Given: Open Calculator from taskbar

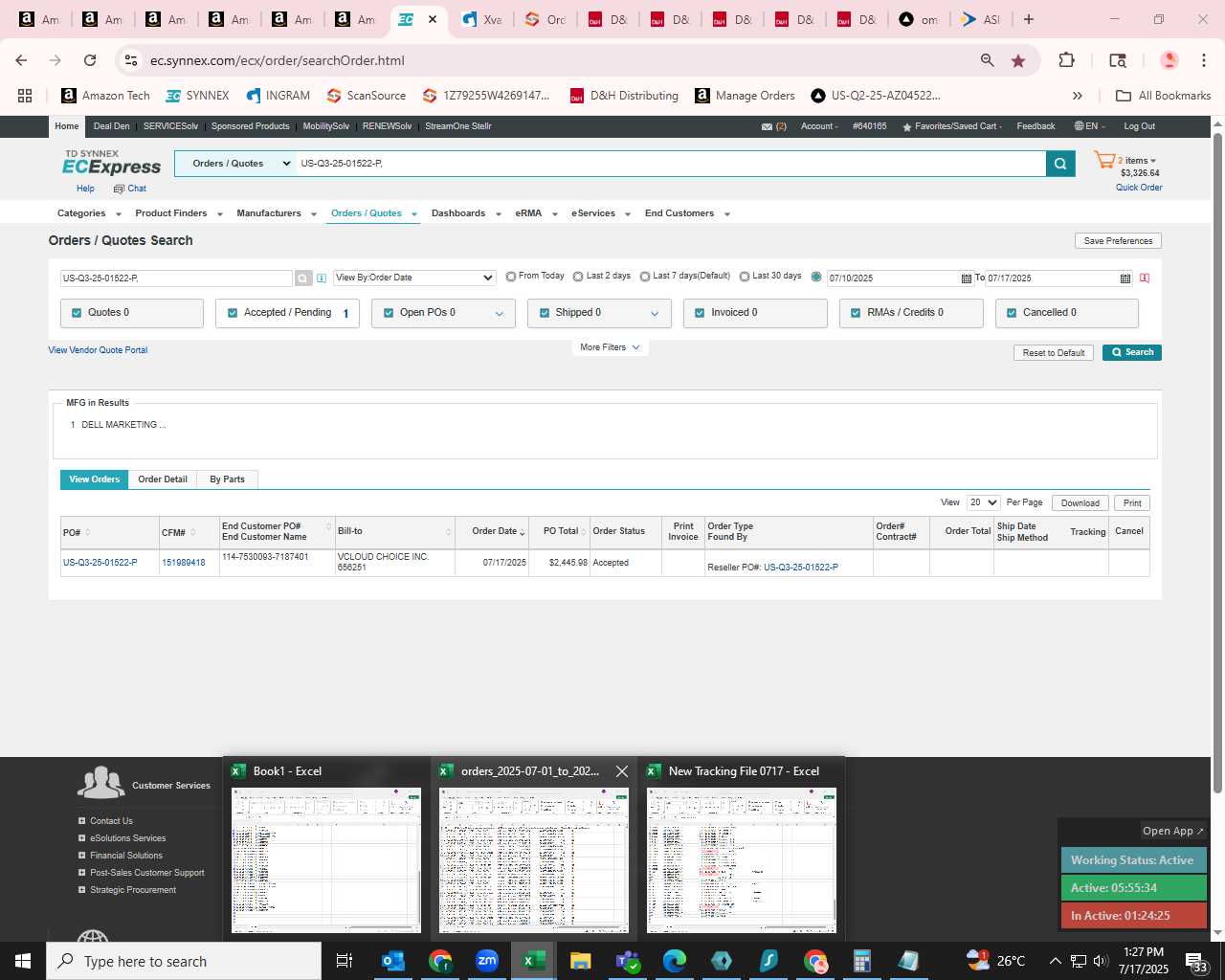Looking at the screenshot, I should click(x=862, y=961).
